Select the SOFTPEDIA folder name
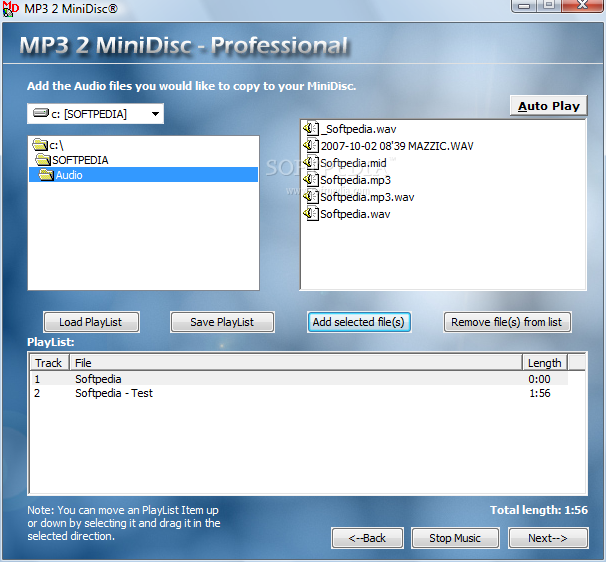Screen dimensions: 606x562 pyautogui.click(x=80, y=160)
